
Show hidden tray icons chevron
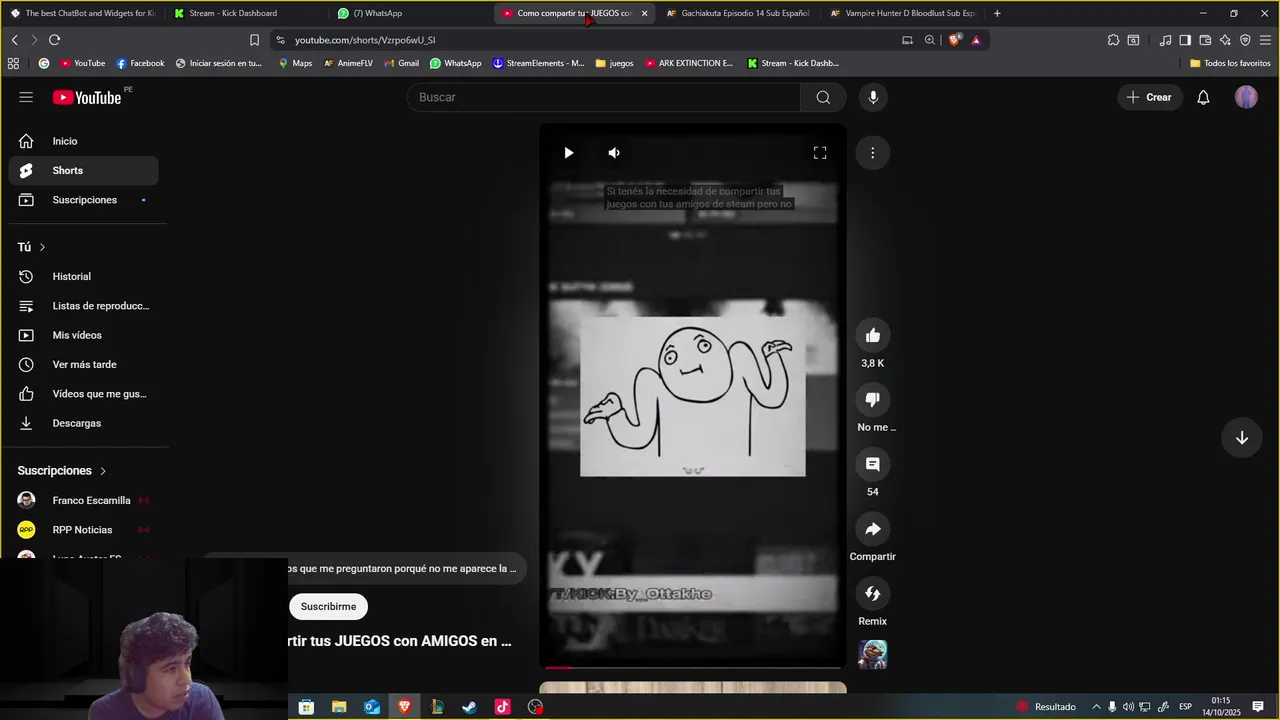pos(1096,707)
